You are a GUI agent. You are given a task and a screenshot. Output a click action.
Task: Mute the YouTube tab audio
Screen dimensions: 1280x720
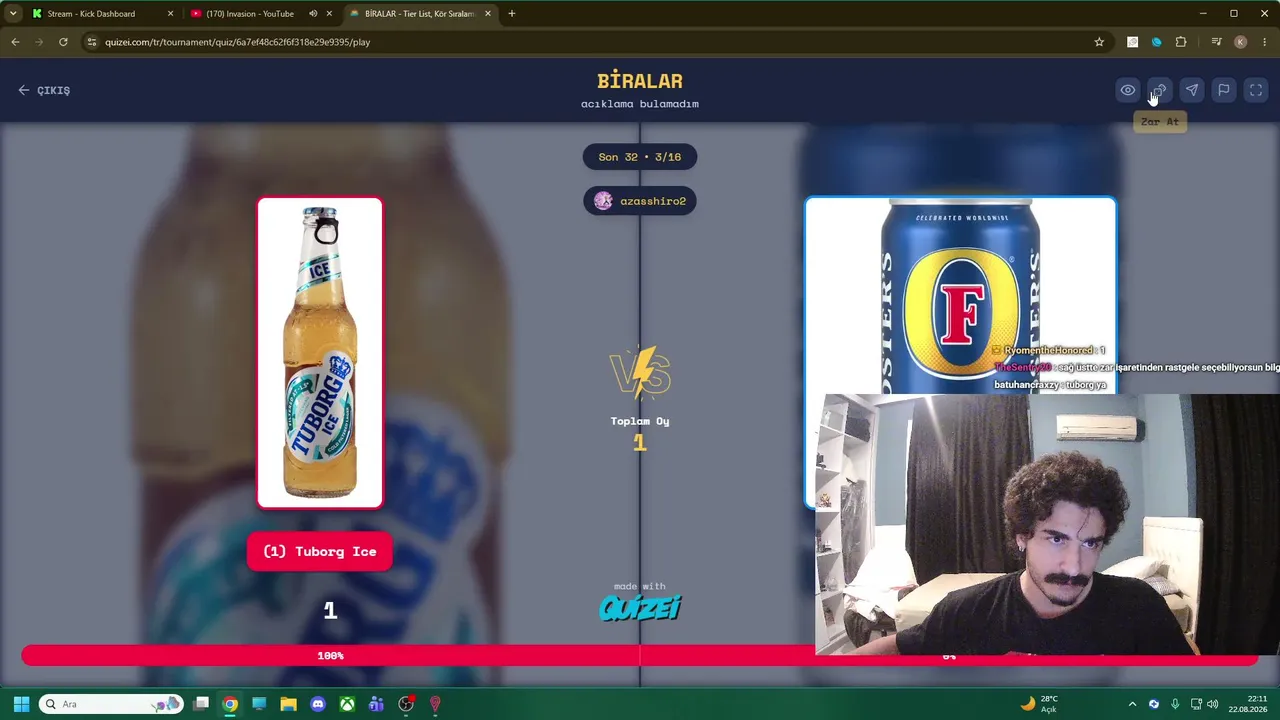pyautogui.click(x=313, y=14)
